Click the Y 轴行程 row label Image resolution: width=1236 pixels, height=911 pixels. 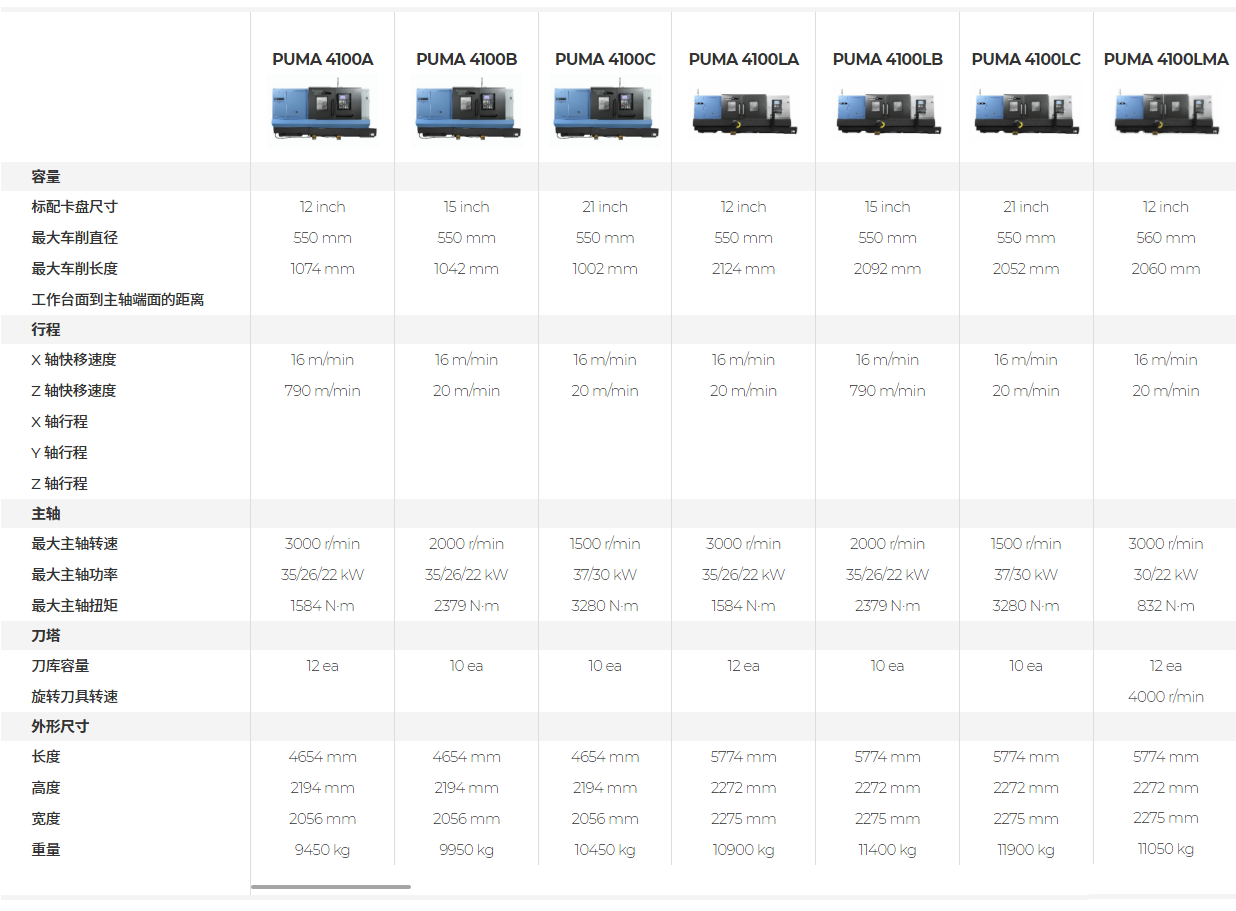pos(59,453)
